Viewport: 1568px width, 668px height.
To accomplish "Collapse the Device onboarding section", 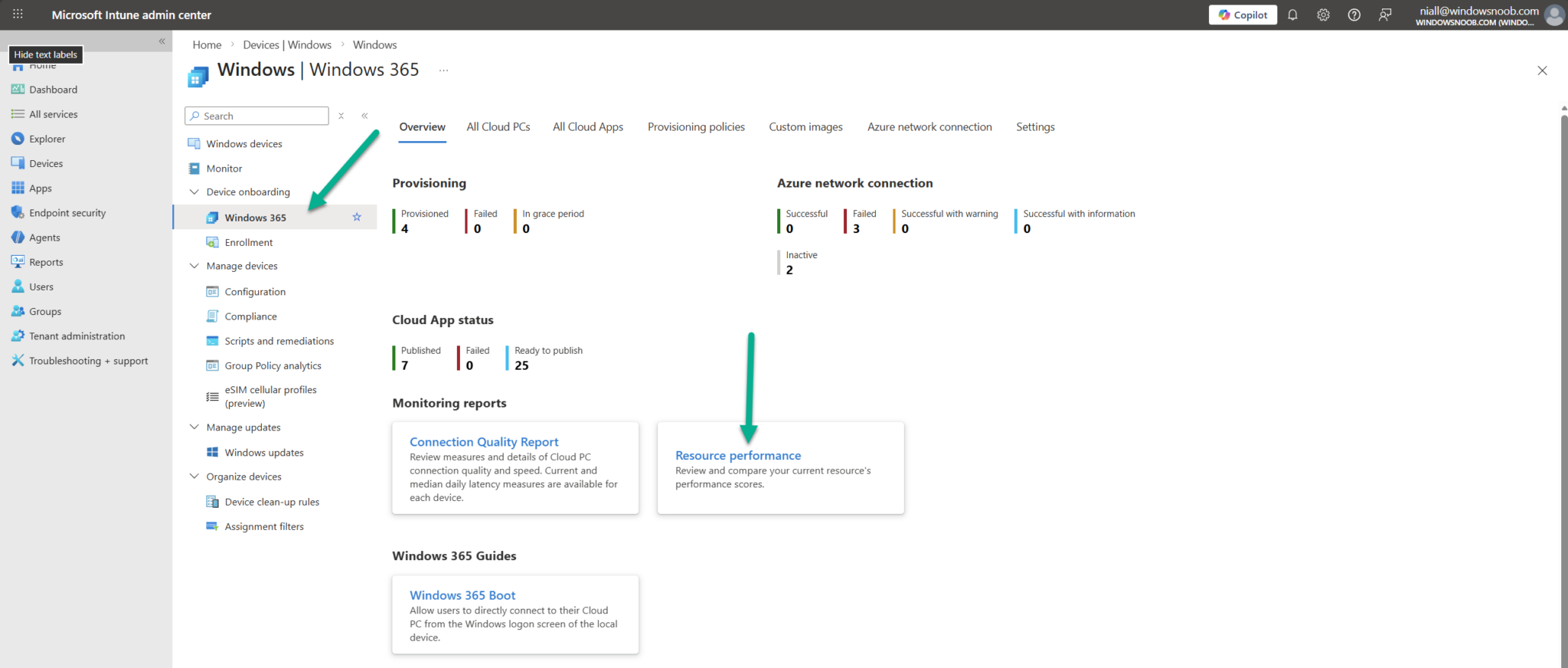I will [194, 192].
